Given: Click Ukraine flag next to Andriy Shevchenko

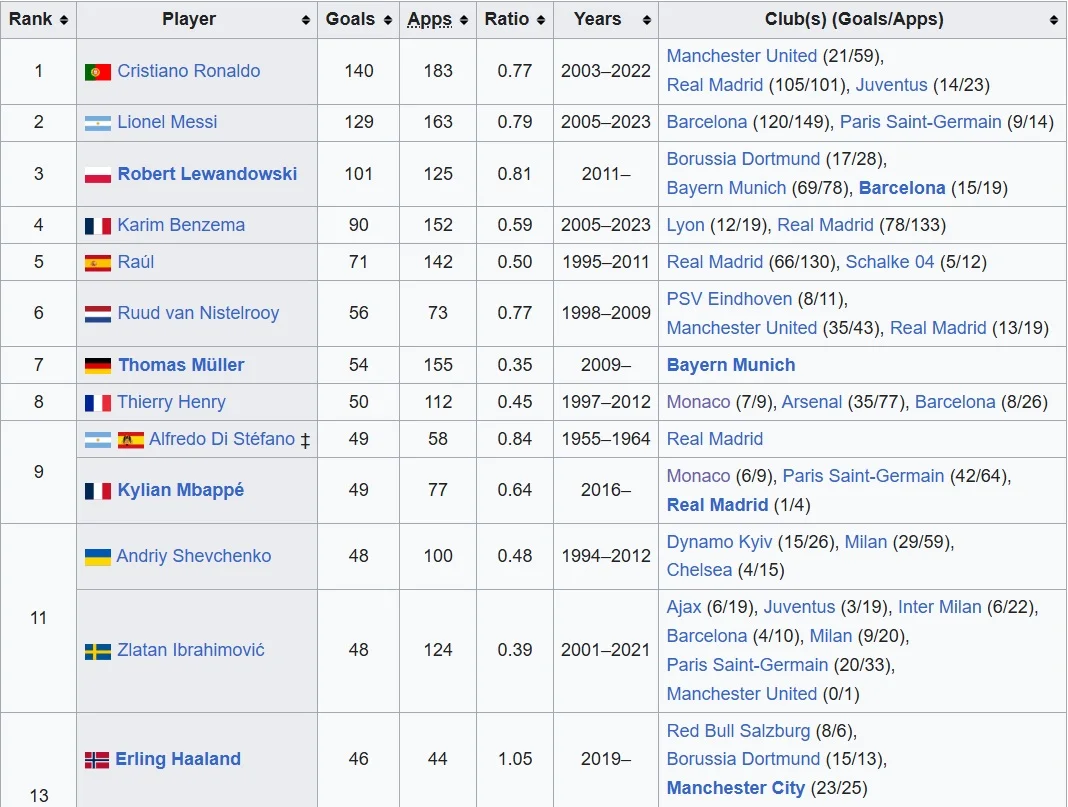Looking at the screenshot, I should pyautogui.click(x=97, y=557).
